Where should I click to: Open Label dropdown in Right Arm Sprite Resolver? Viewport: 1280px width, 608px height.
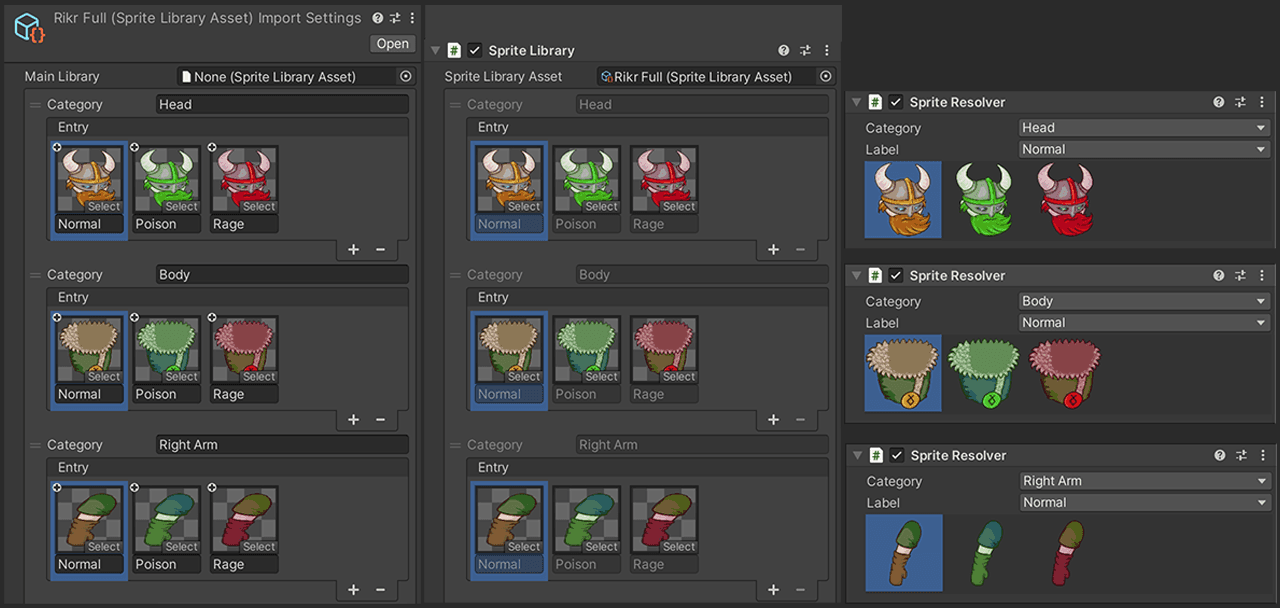tap(1144, 503)
